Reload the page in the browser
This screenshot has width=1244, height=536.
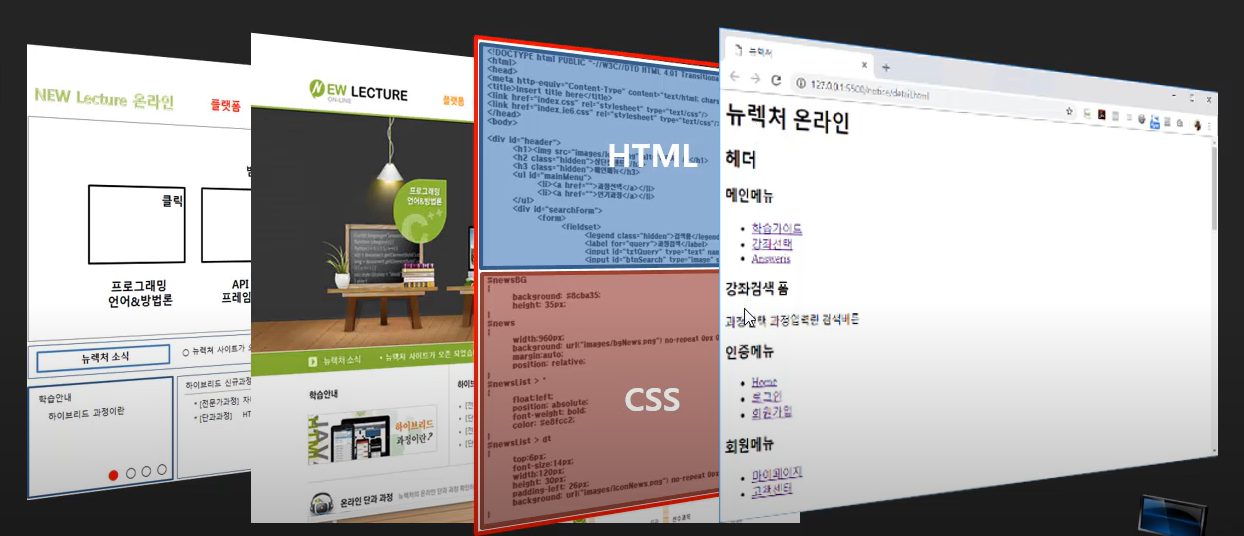click(776, 79)
